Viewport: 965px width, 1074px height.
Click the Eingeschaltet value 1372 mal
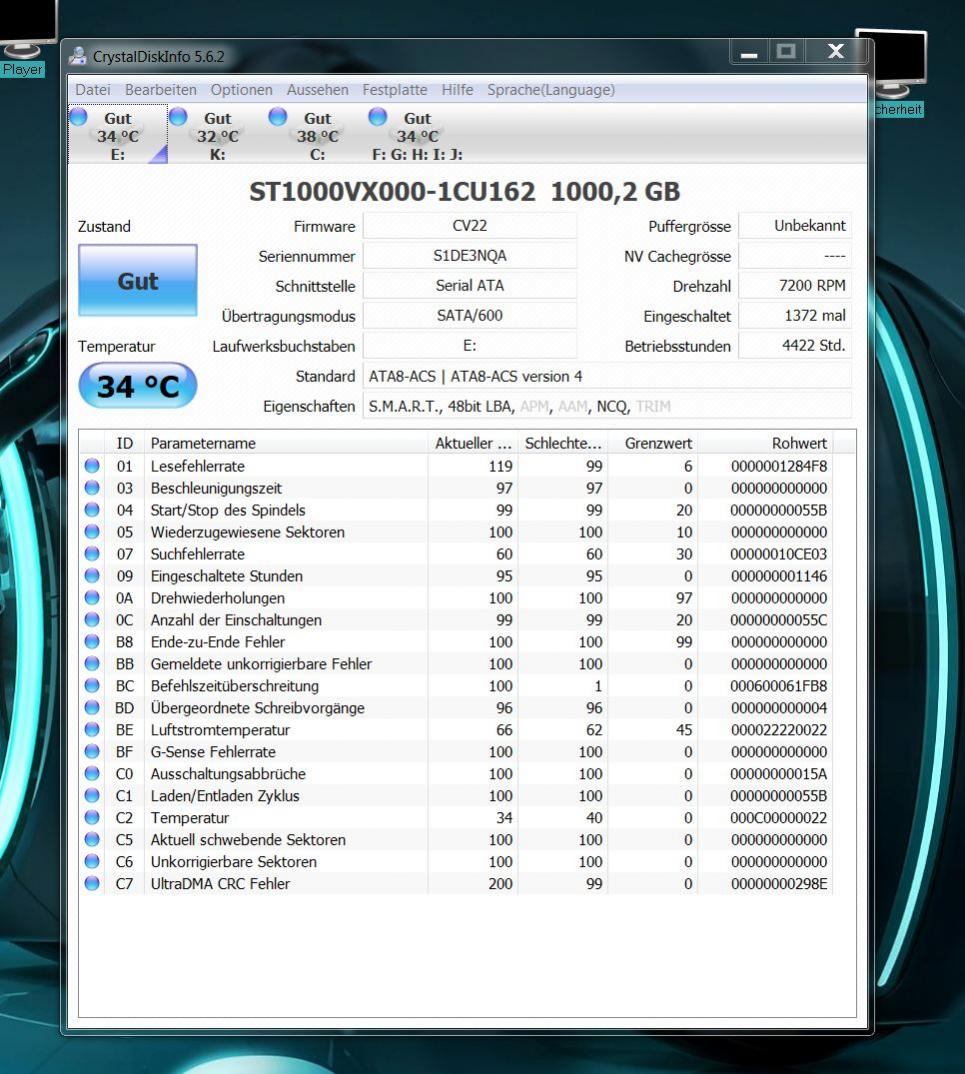795,316
